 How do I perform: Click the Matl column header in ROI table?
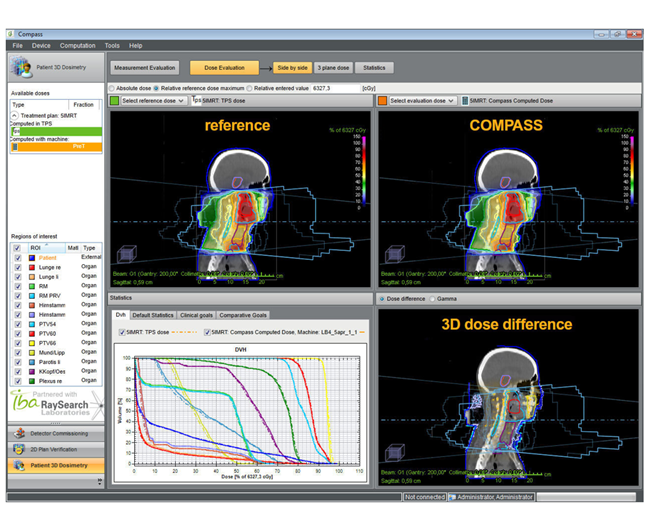click(73, 248)
